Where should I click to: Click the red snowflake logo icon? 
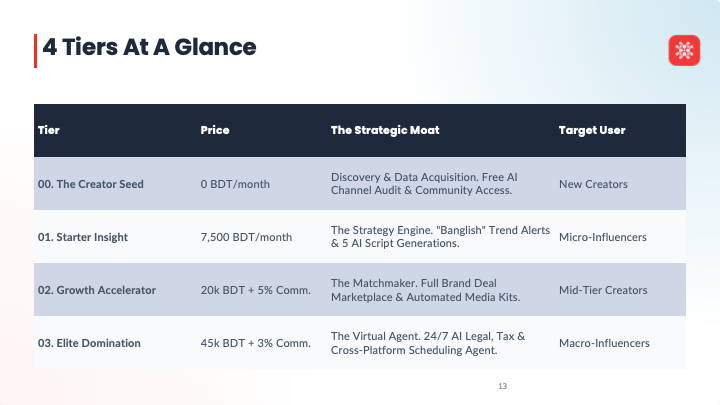tap(684, 51)
